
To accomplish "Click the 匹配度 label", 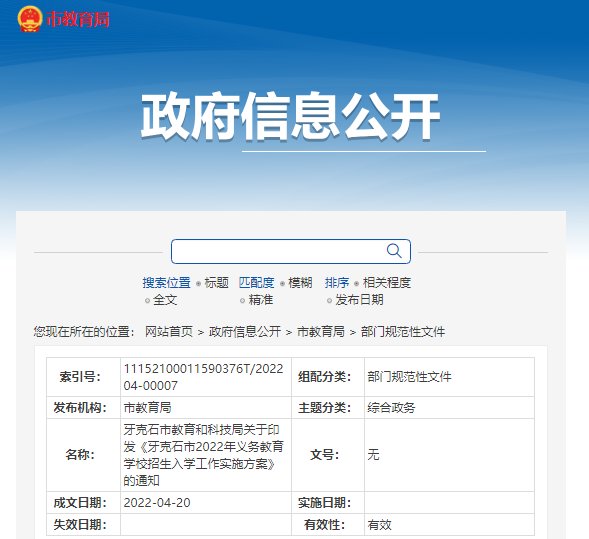I will [257, 283].
